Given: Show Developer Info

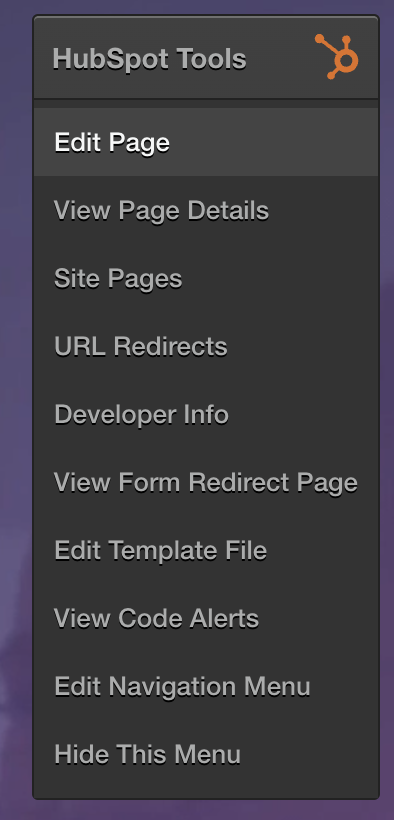Looking at the screenshot, I should pos(206,414).
